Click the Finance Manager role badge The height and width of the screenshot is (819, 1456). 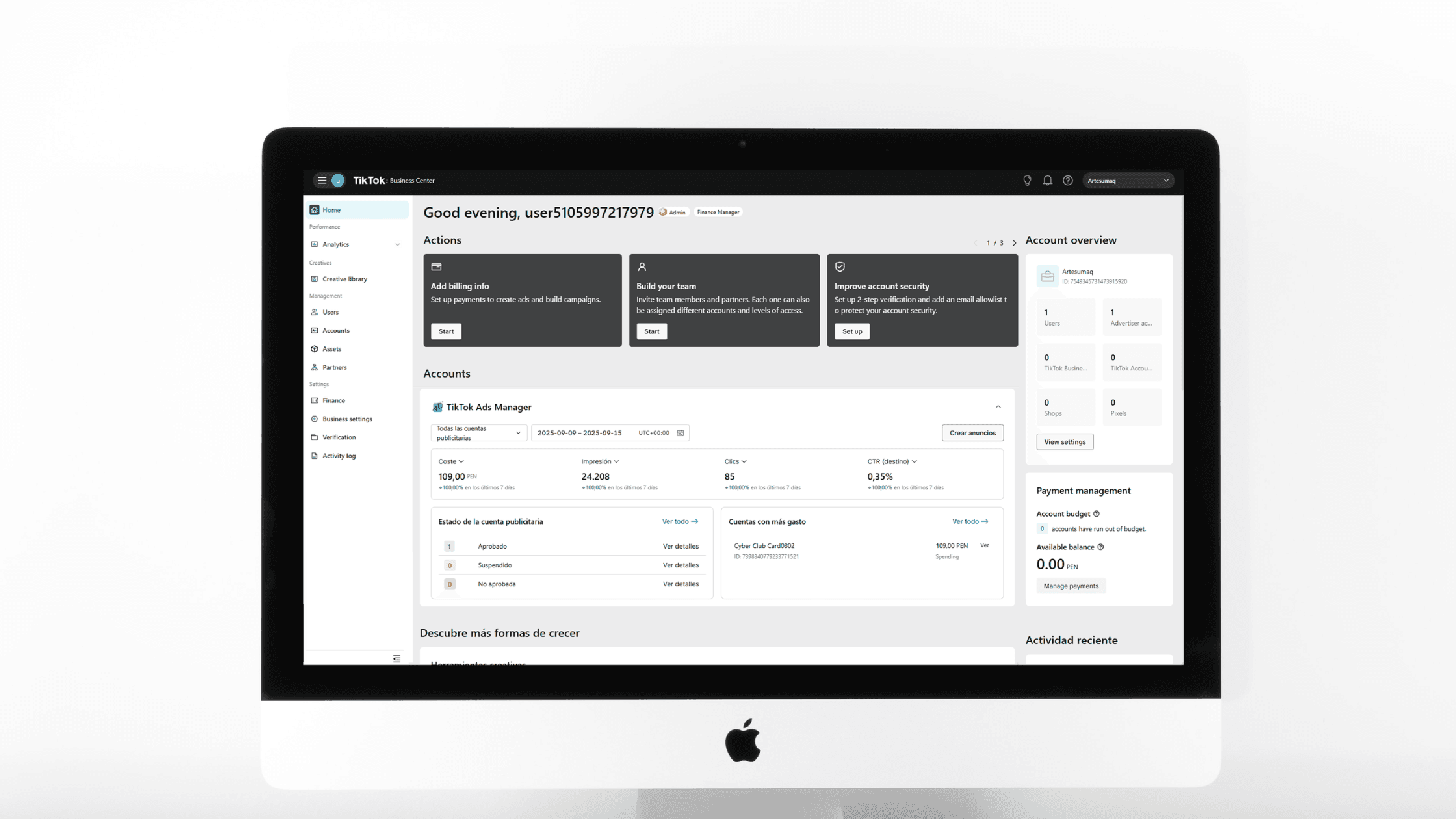click(x=718, y=213)
